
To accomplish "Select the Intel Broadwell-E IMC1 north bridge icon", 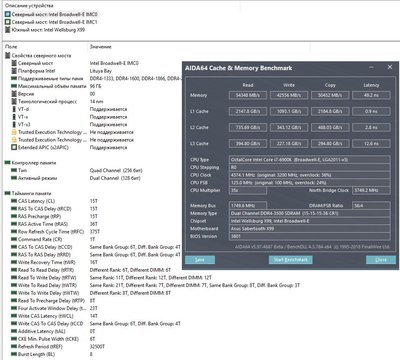I will pos(8,22).
